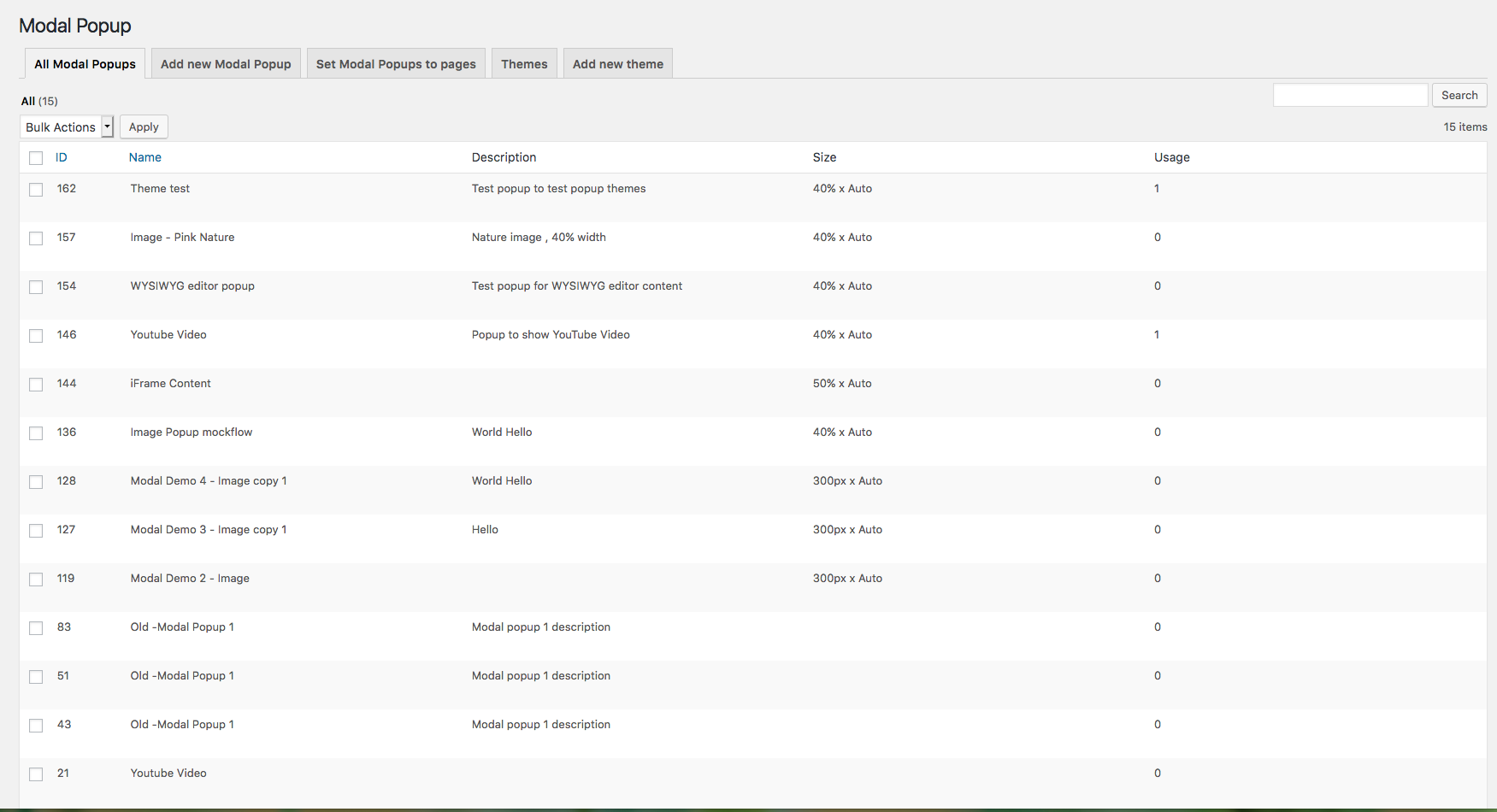1497x812 pixels.
Task: Click the Search button
Action: 1459,95
